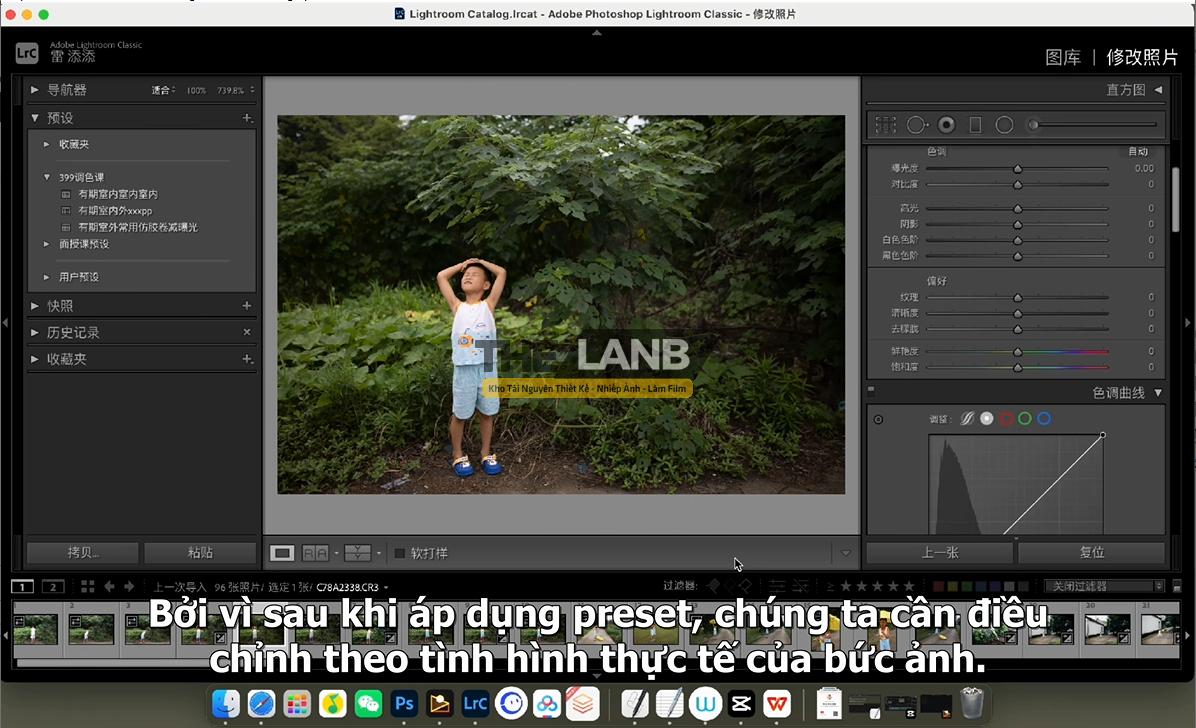Click the tone curve target adjustment icon

point(878,419)
